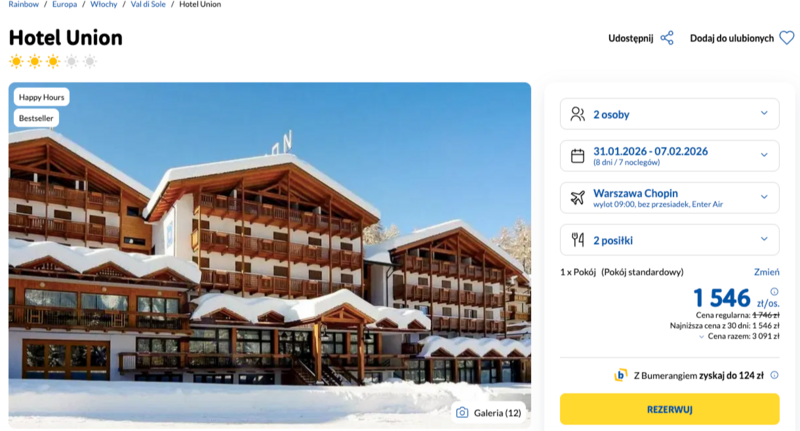This screenshot has width=800, height=431.
Task: Click the camera icon in the Galeria button
Action: [x=462, y=412]
